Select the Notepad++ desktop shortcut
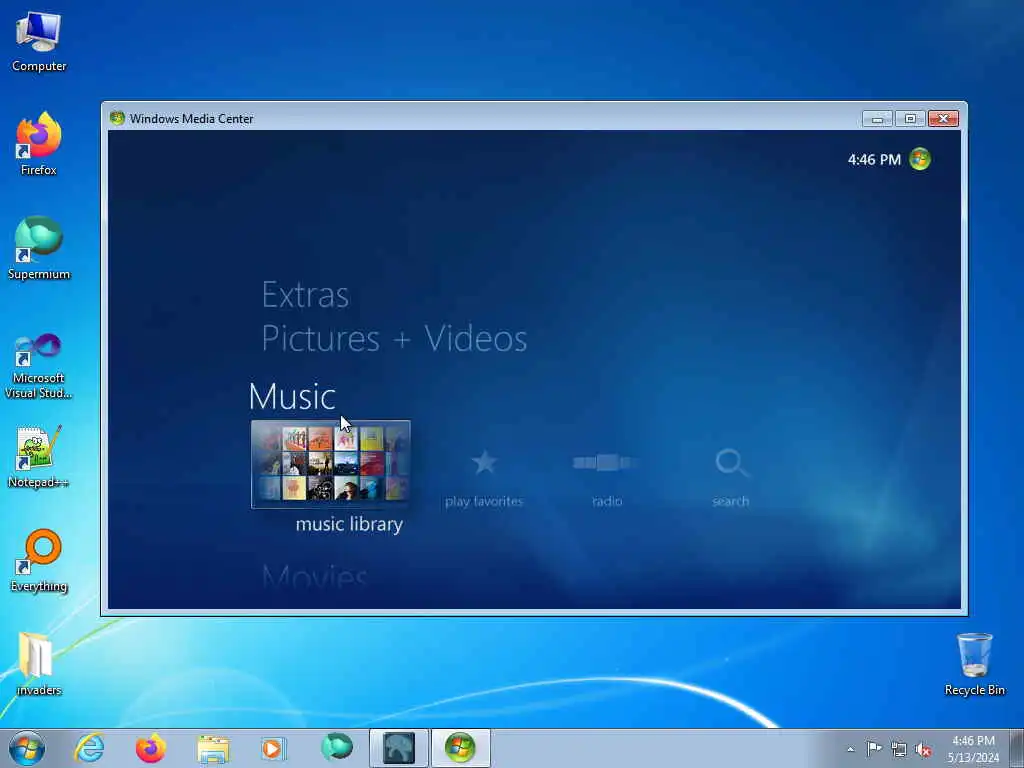 tap(39, 456)
